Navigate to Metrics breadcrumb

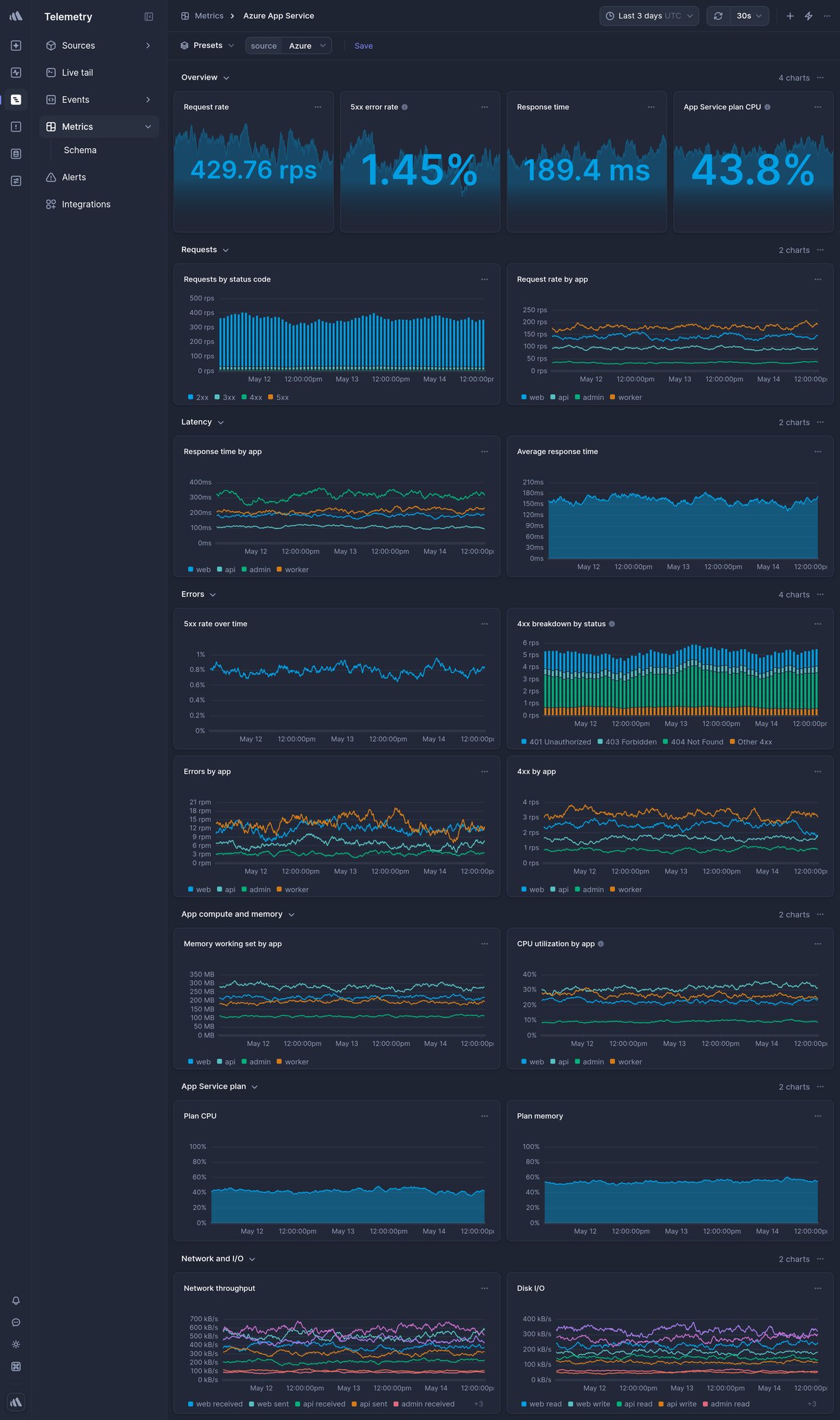tap(209, 16)
